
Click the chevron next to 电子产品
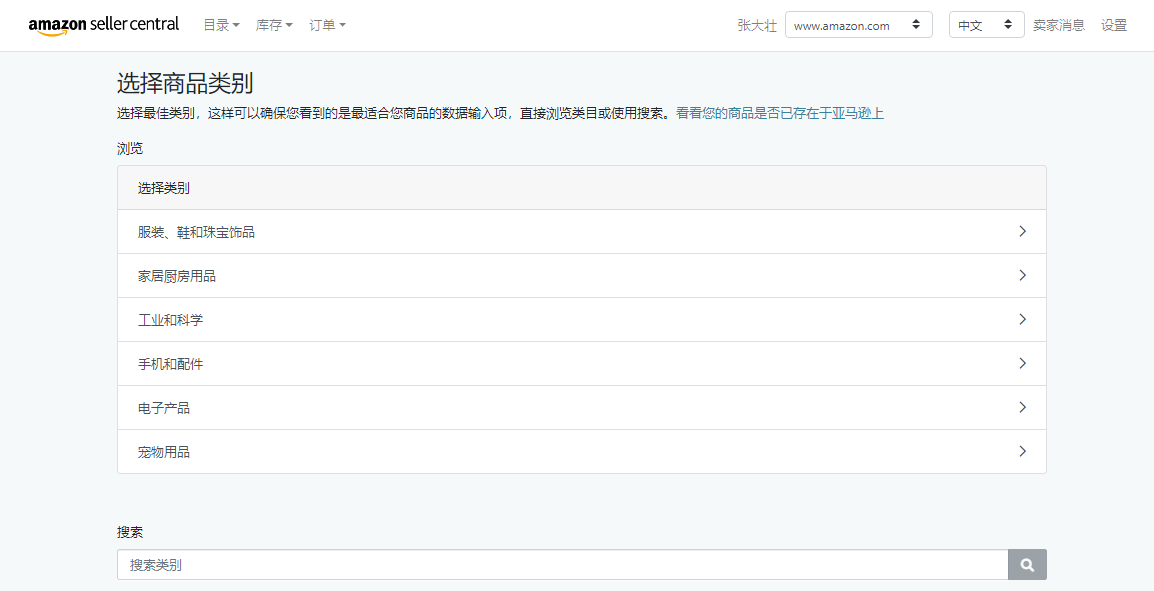[1022, 407]
